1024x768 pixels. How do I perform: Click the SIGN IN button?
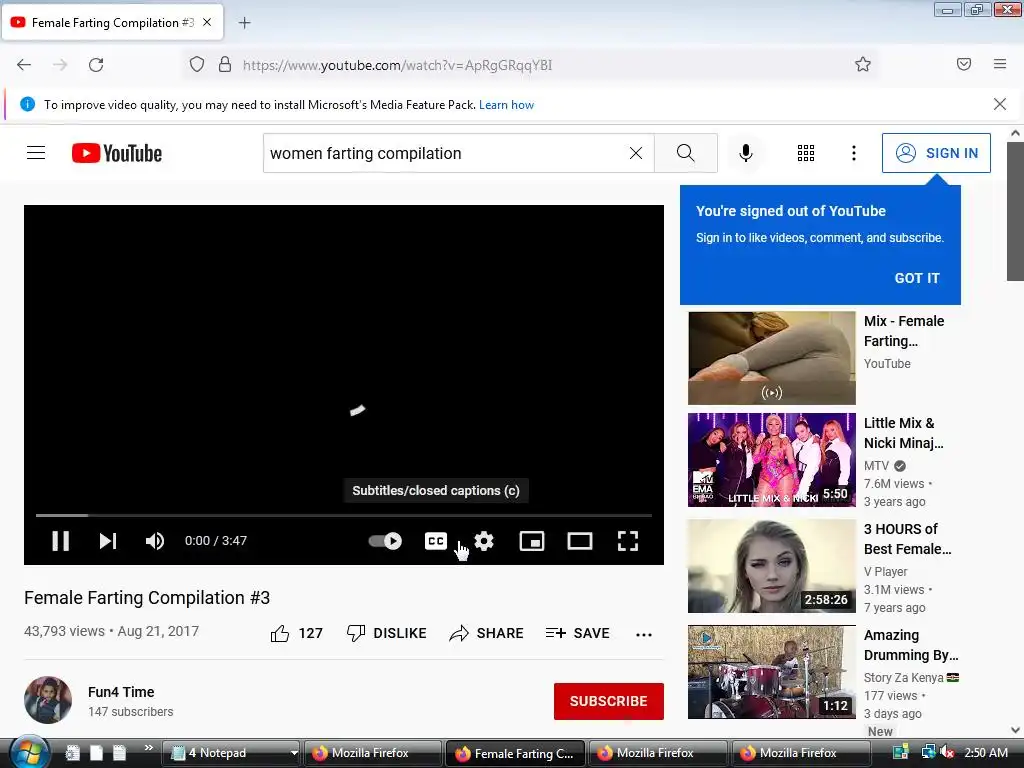pyautogui.click(x=936, y=153)
